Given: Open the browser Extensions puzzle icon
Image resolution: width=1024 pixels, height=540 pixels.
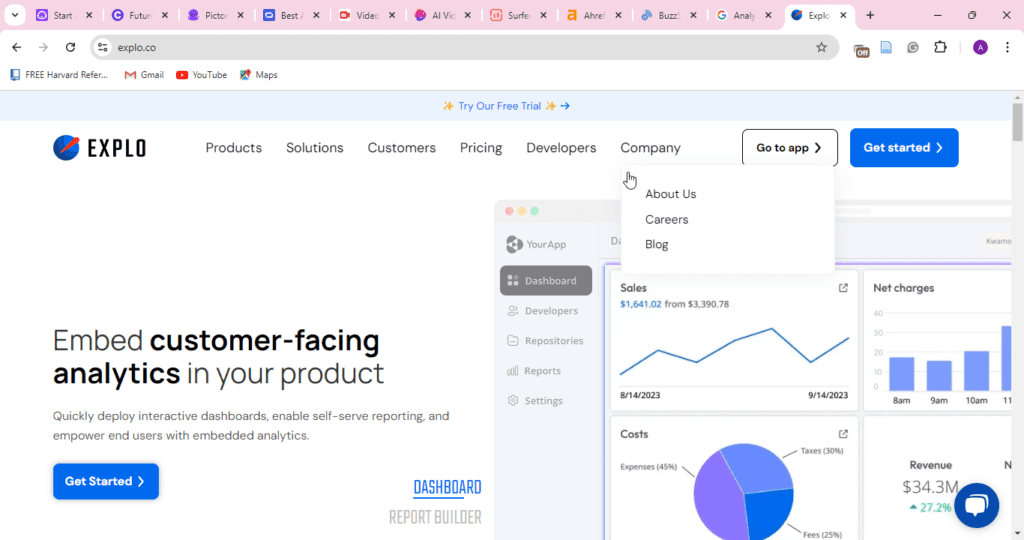Looking at the screenshot, I should tap(940, 47).
